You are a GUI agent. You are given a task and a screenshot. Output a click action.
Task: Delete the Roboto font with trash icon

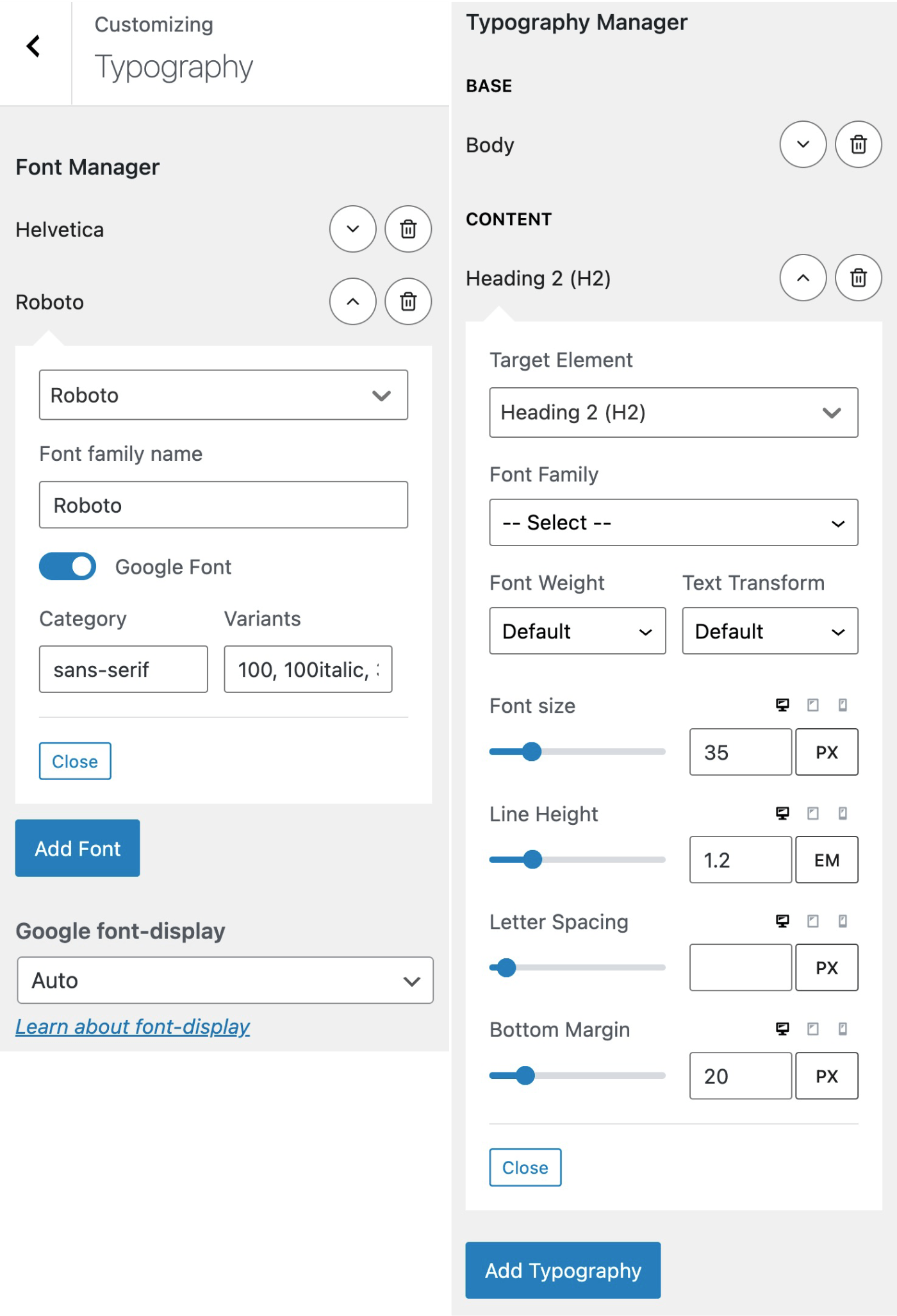pos(408,301)
